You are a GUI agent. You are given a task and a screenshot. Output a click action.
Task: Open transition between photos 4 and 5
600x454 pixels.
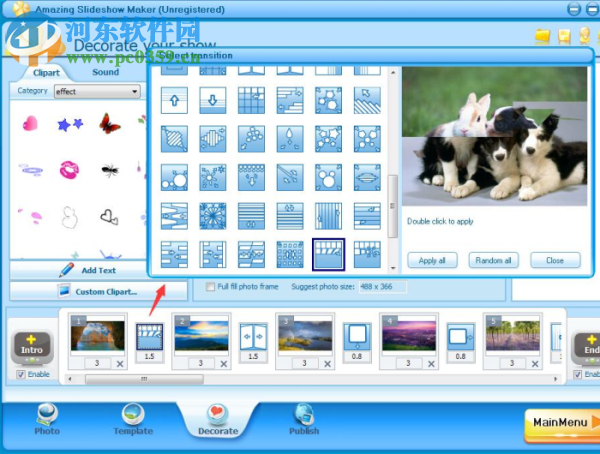point(460,337)
